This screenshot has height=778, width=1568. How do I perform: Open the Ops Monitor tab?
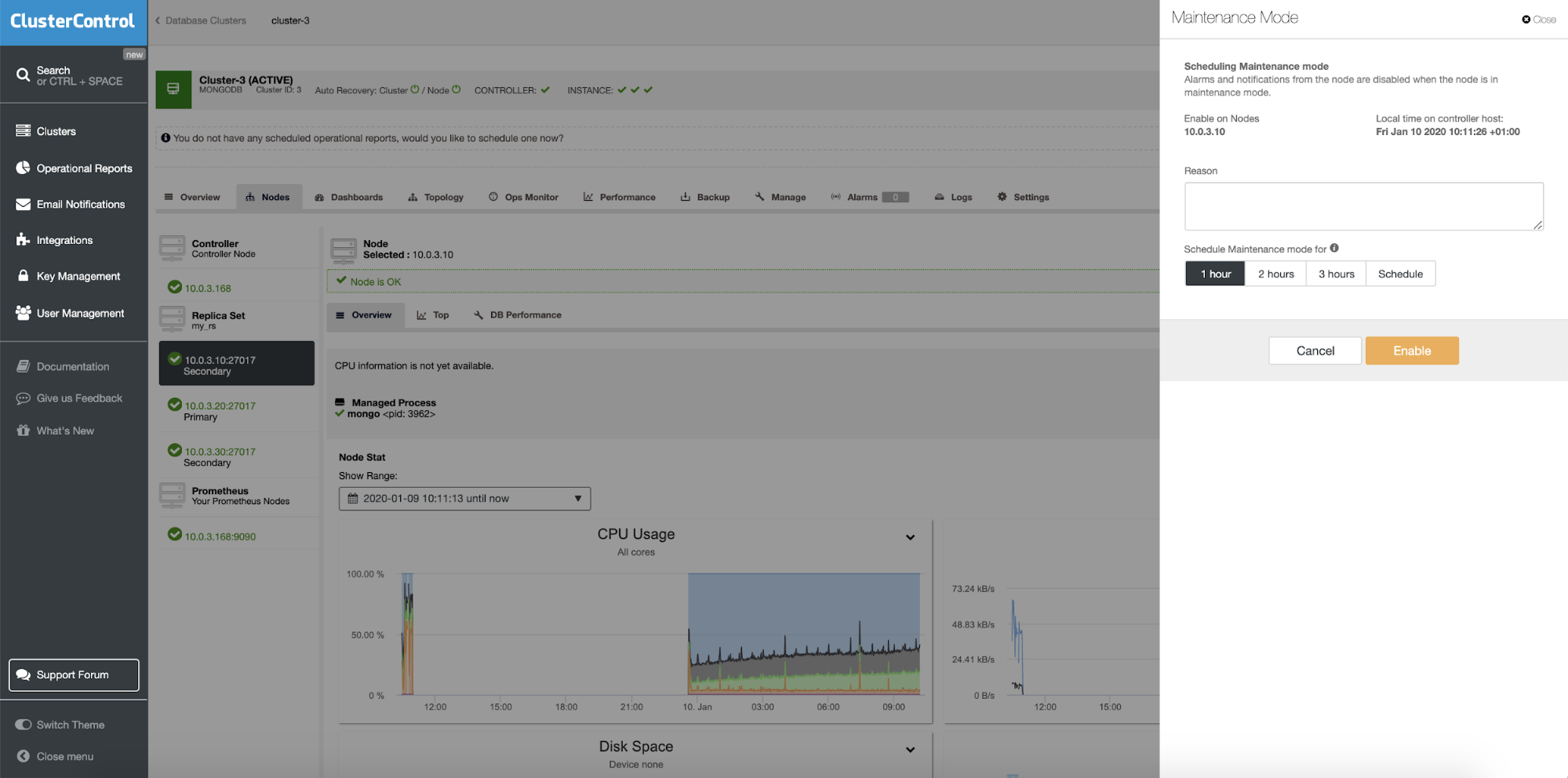(x=523, y=197)
